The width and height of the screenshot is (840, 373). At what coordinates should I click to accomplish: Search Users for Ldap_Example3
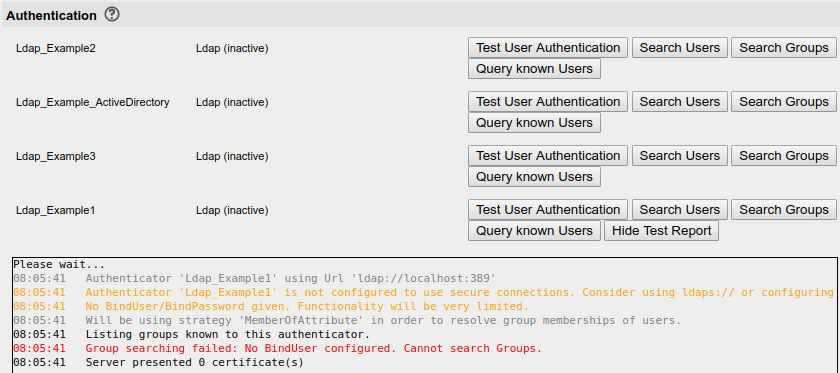point(680,156)
